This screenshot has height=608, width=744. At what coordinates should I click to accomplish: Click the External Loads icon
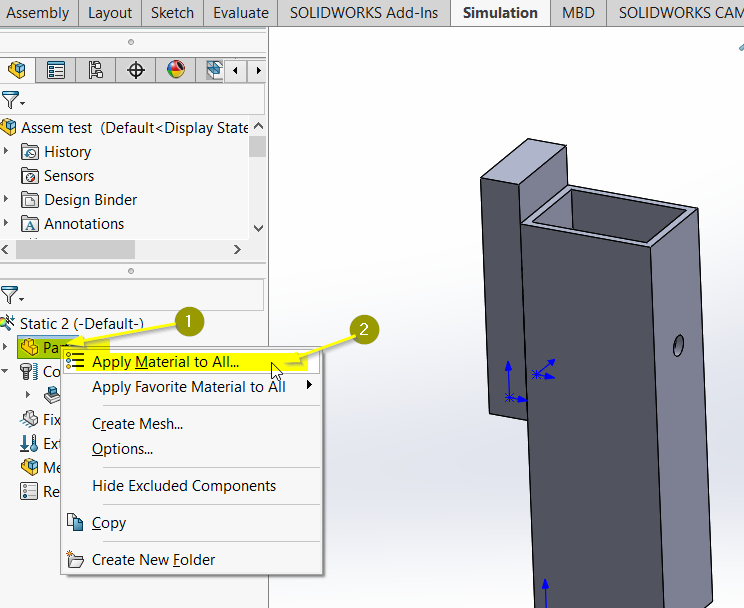tap(29, 443)
